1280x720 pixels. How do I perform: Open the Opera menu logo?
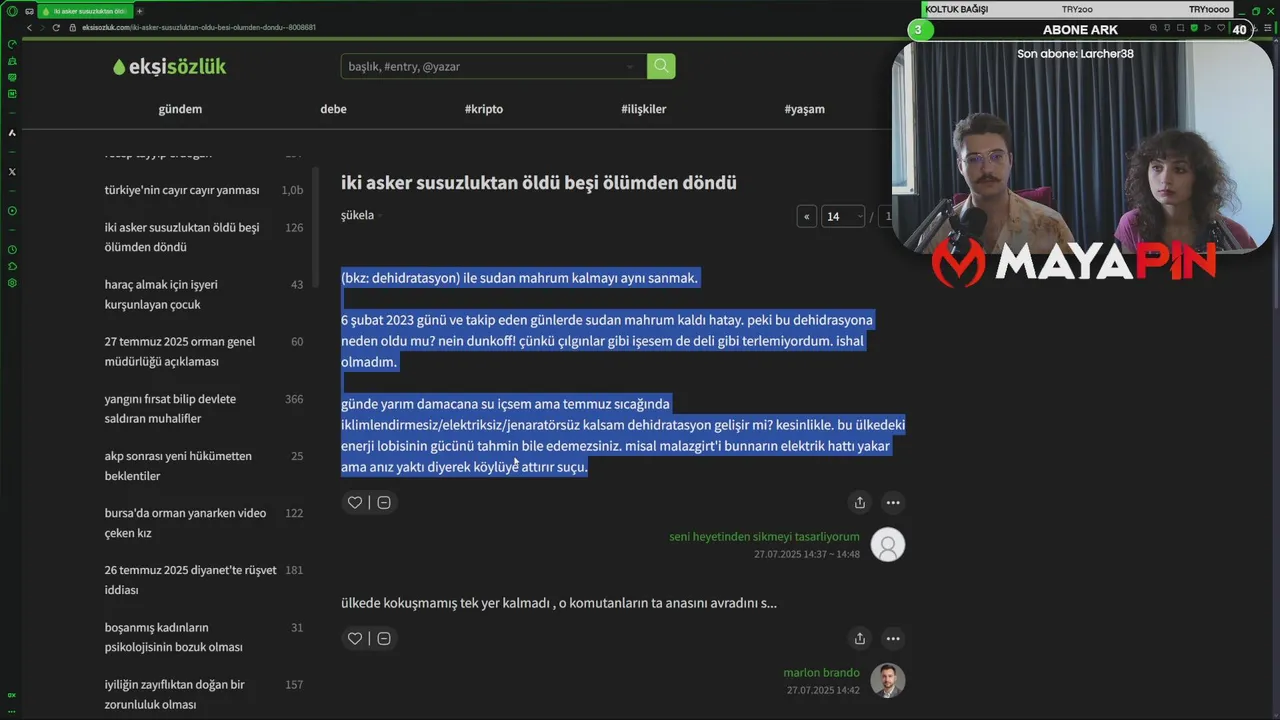[x=12, y=11]
